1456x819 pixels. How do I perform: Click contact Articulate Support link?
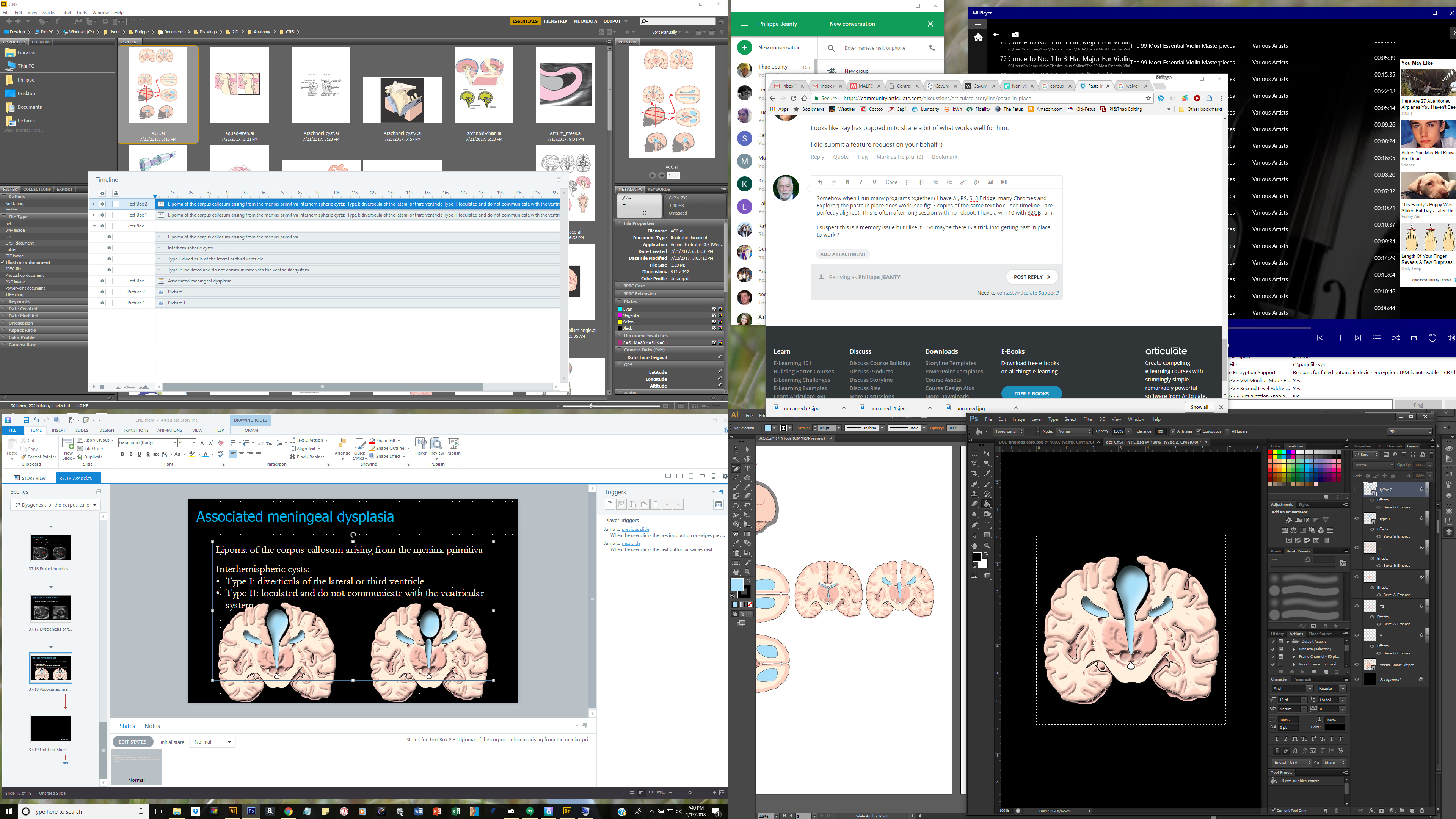point(1028,293)
